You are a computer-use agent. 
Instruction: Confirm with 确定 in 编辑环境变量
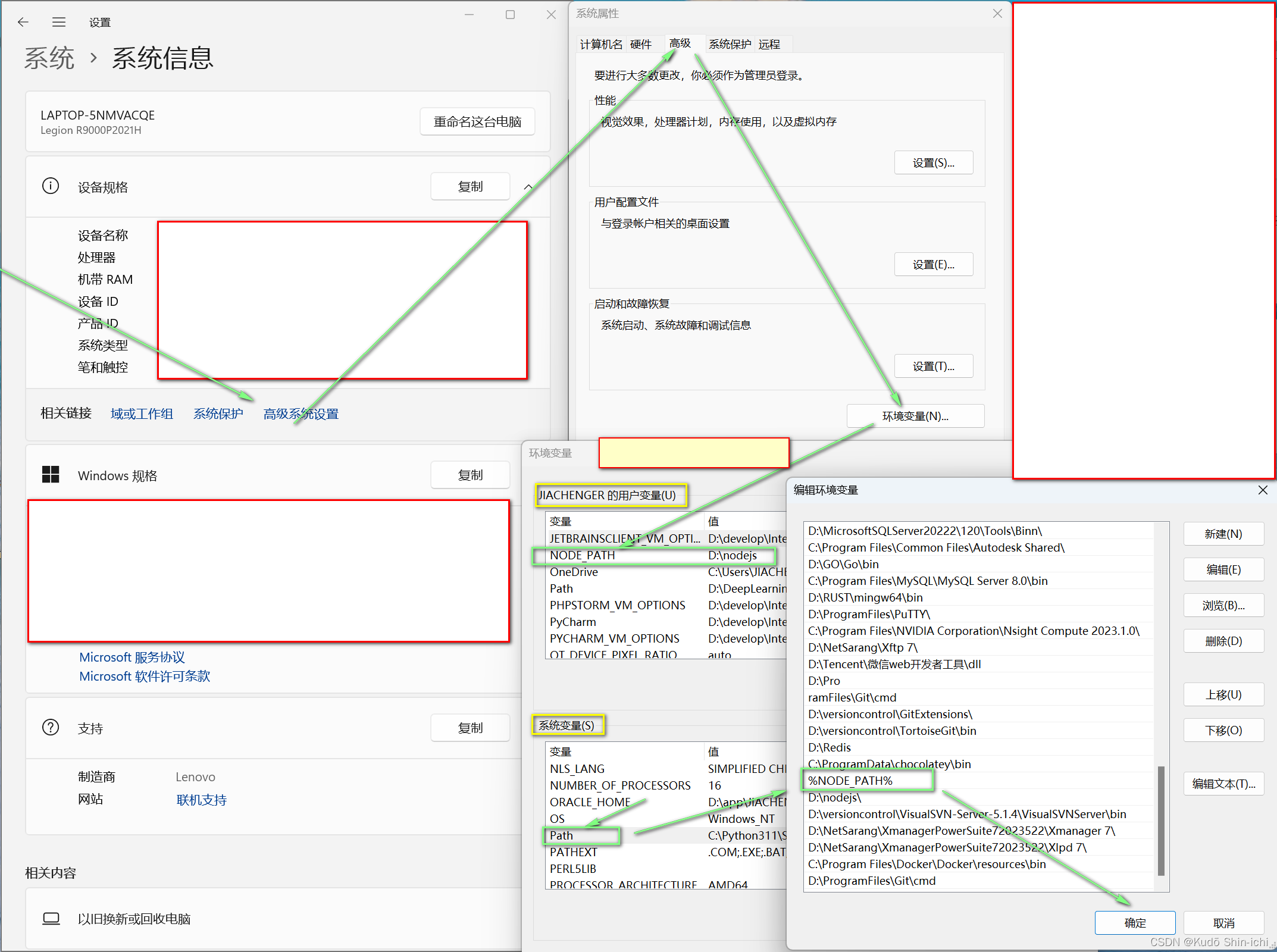pos(1135,923)
